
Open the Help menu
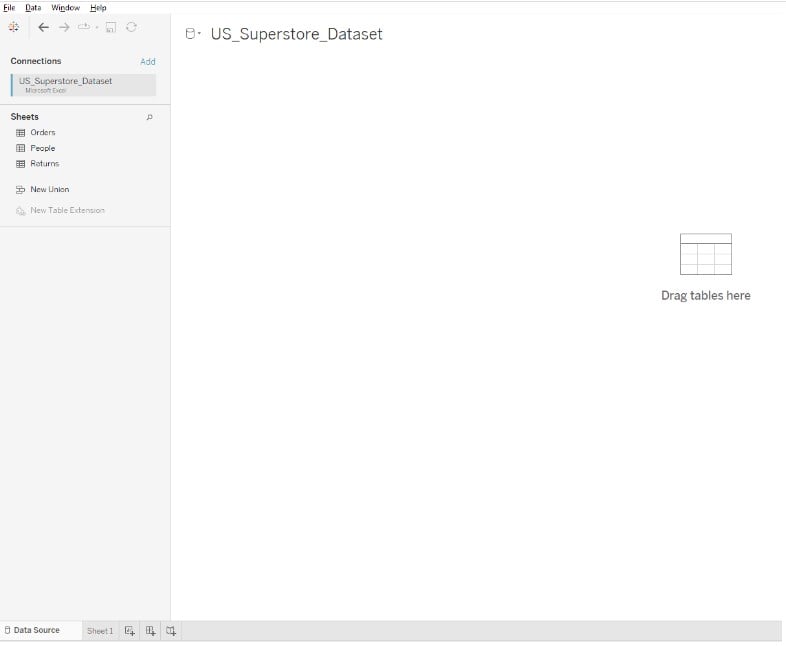98,8
